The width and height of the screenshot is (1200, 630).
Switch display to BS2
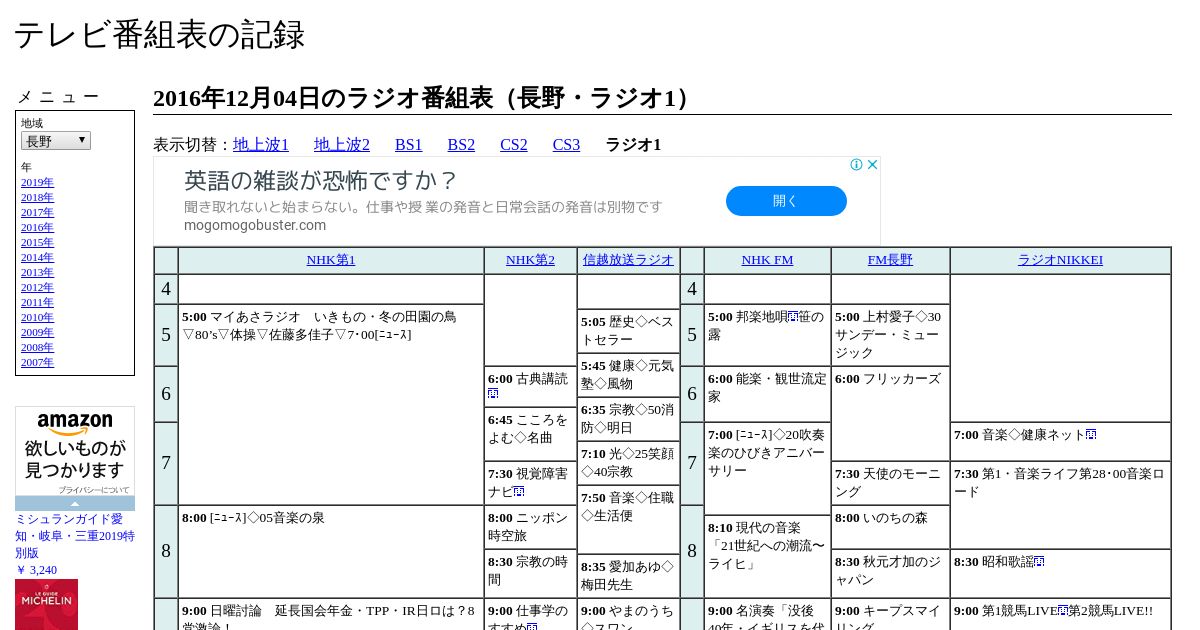[461, 144]
